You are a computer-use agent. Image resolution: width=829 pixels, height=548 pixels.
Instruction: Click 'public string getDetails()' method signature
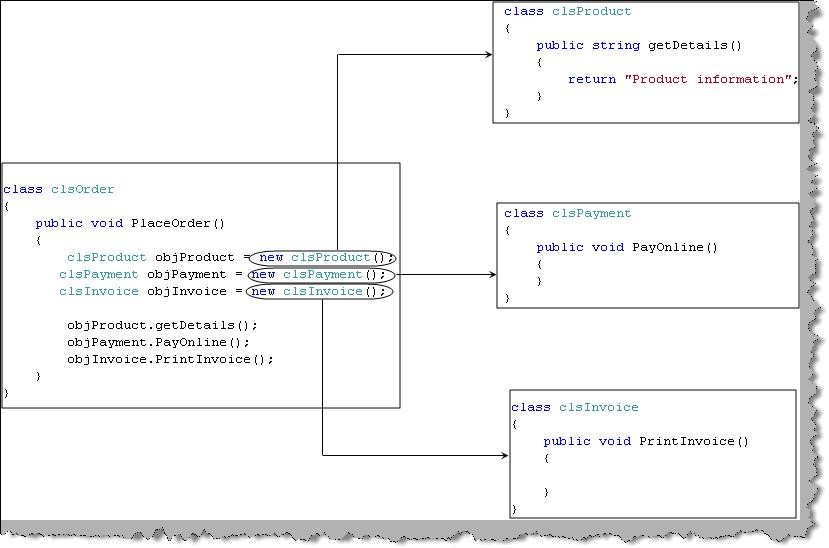[x=639, y=45]
